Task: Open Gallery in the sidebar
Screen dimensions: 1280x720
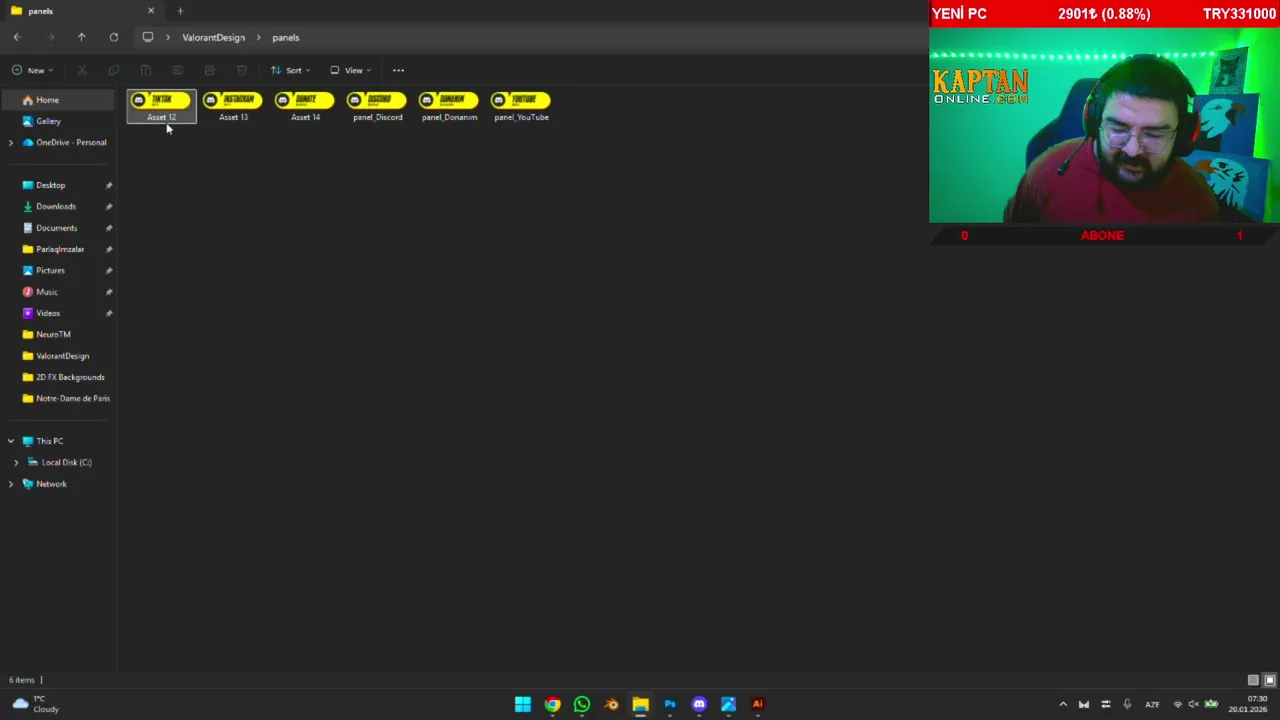Action: (48, 121)
